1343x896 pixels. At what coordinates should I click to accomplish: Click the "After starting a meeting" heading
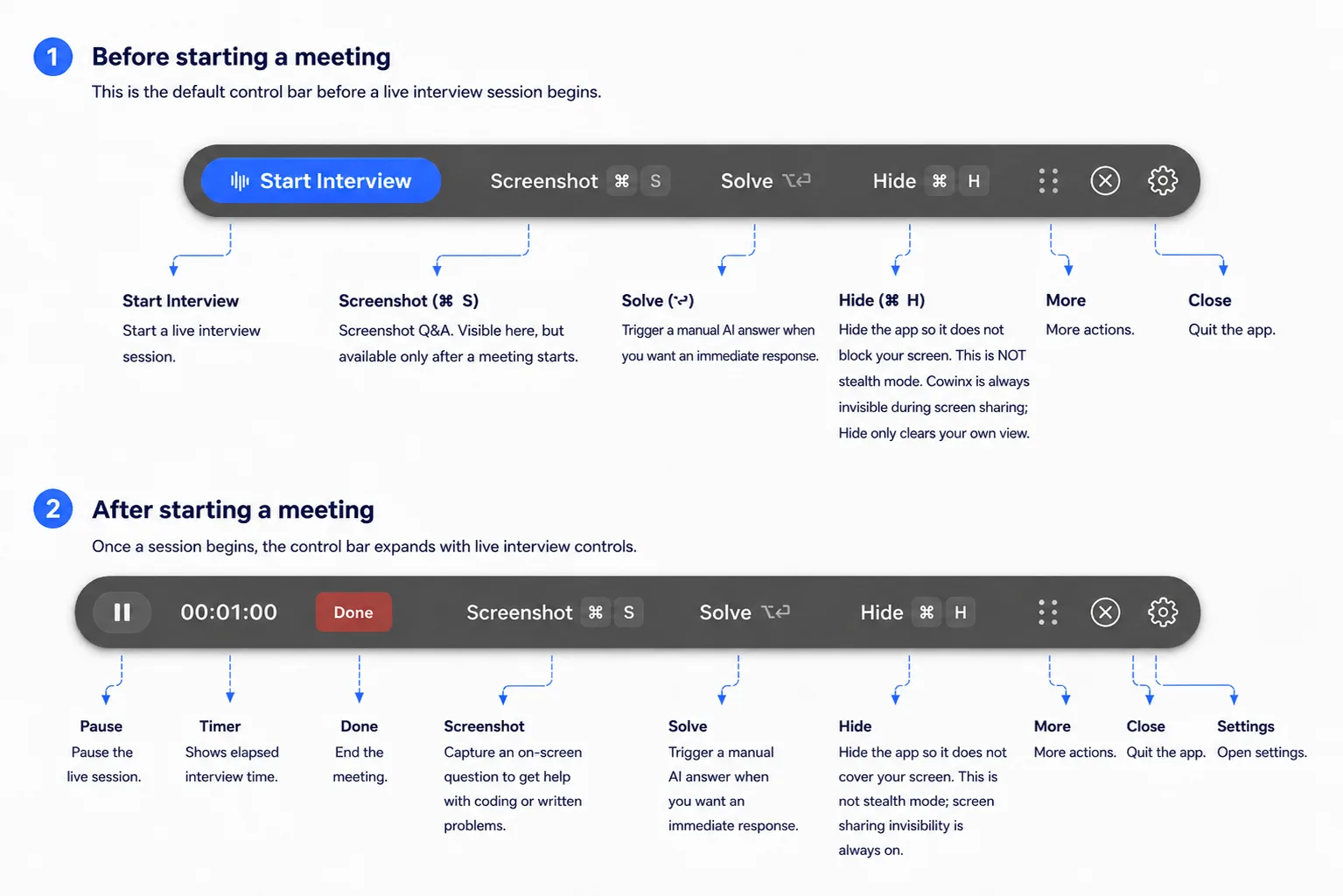(234, 510)
